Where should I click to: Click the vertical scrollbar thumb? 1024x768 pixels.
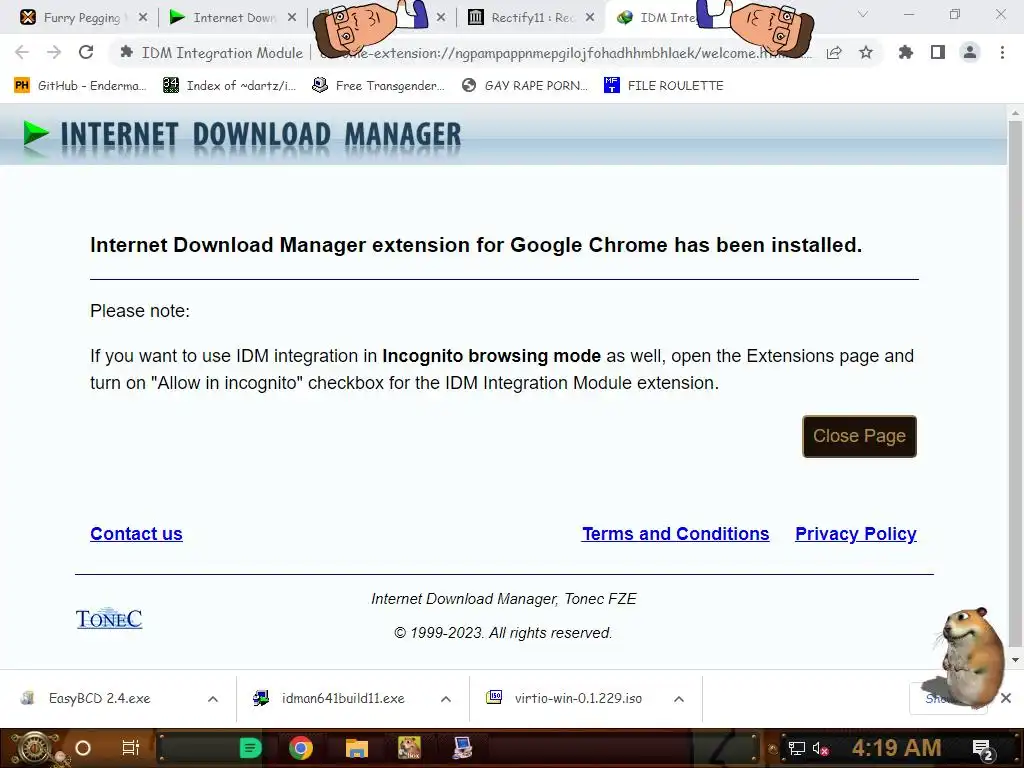(1015, 383)
